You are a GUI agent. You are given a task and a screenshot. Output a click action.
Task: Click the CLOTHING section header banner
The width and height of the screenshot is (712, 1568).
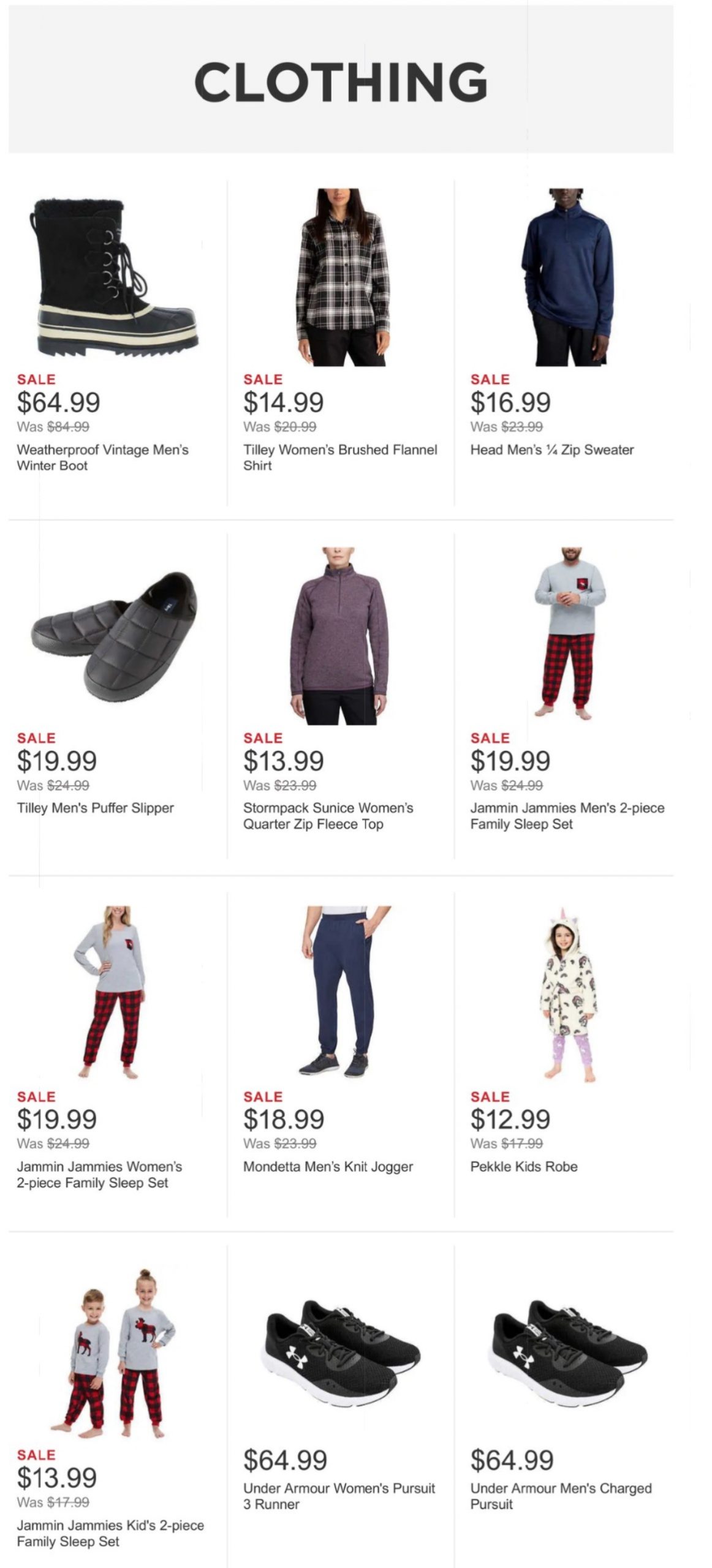(341, 80)
